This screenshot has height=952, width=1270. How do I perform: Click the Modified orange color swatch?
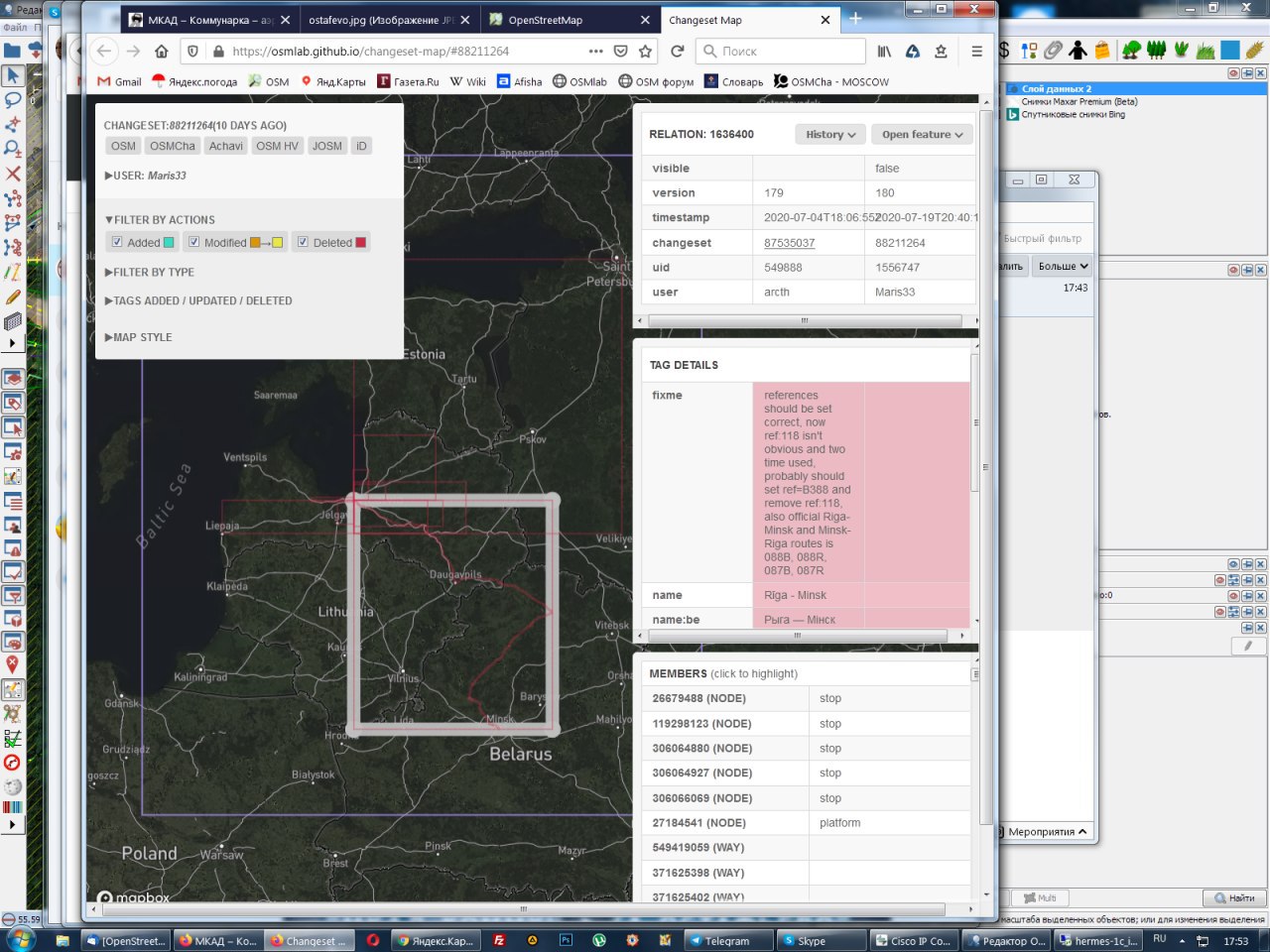[255, 242]
